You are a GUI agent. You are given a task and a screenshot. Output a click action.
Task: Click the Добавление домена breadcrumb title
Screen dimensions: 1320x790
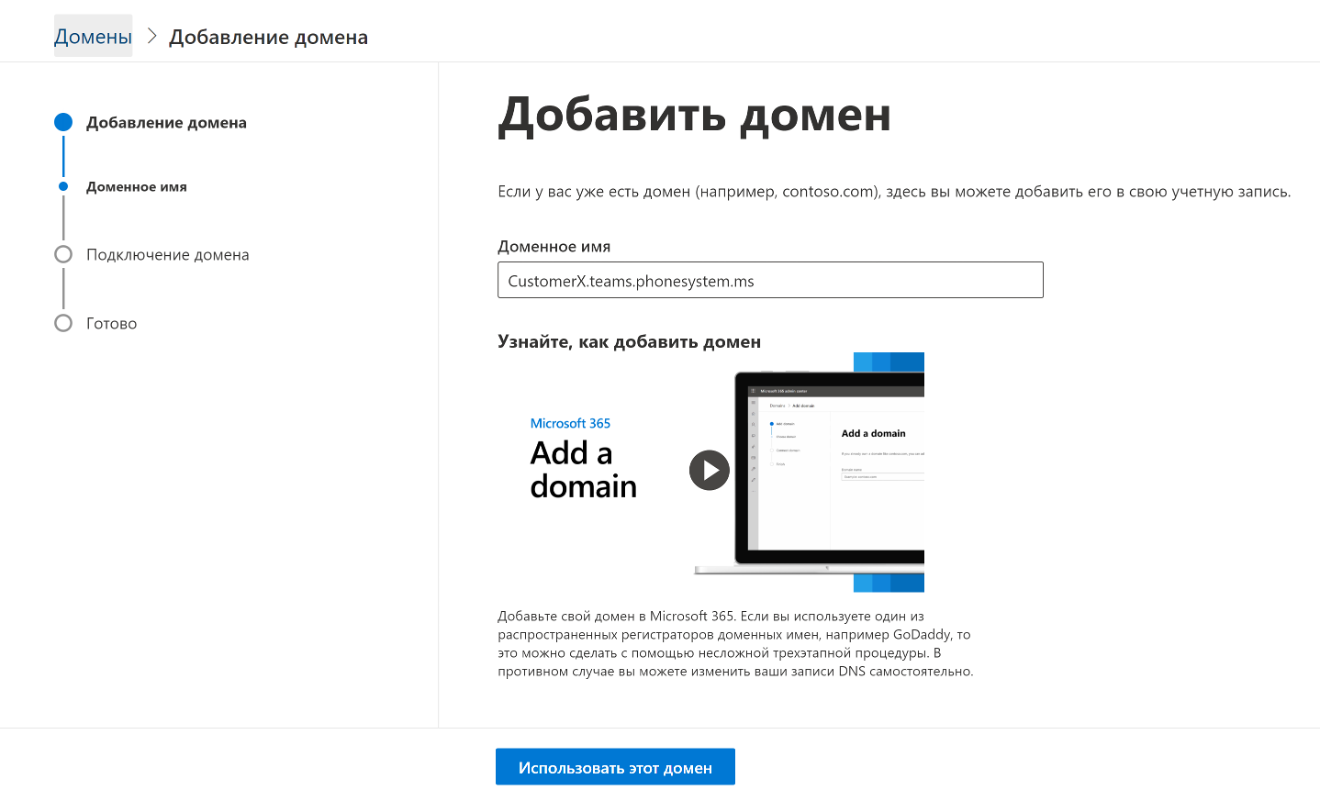point(268,37)
